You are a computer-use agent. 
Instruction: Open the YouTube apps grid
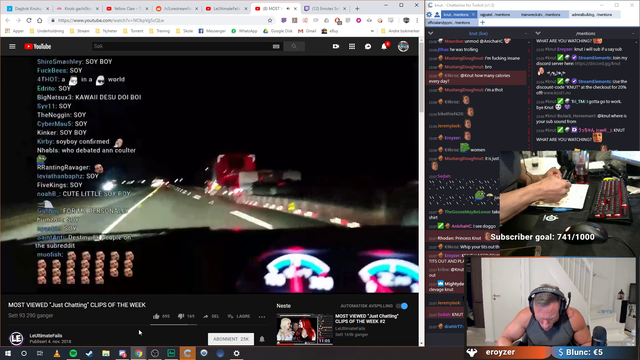pos(352,47)
